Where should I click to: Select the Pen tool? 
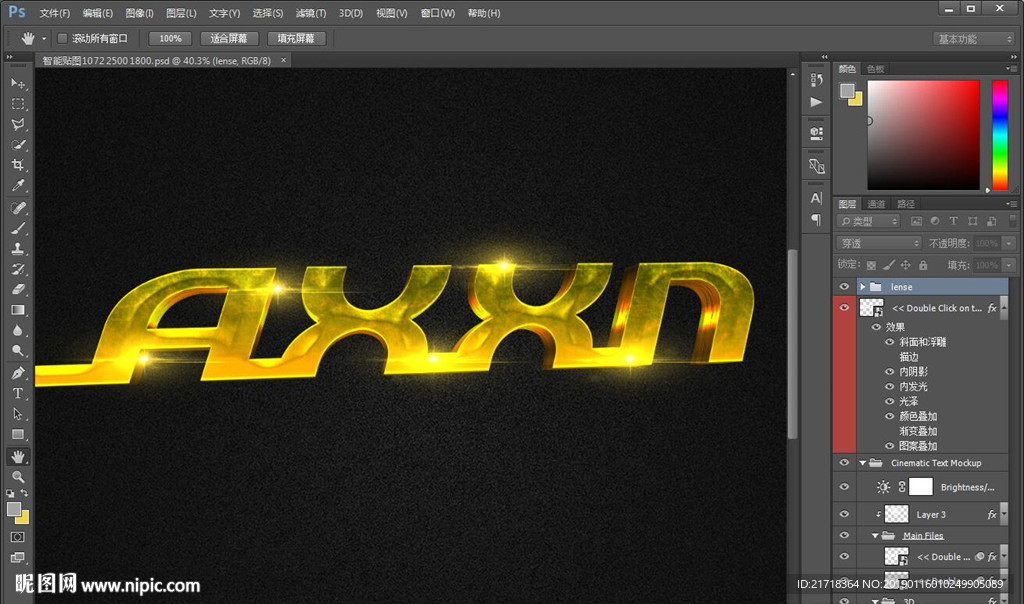[18, 372]
